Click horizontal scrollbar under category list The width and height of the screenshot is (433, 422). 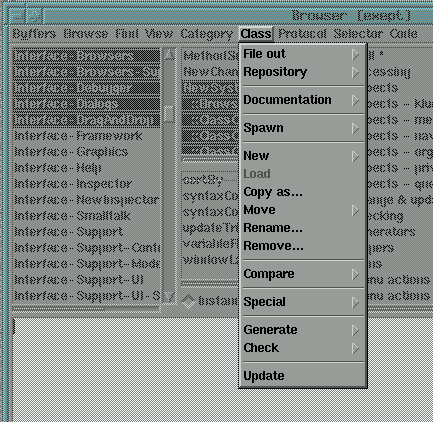click(86, 309)
